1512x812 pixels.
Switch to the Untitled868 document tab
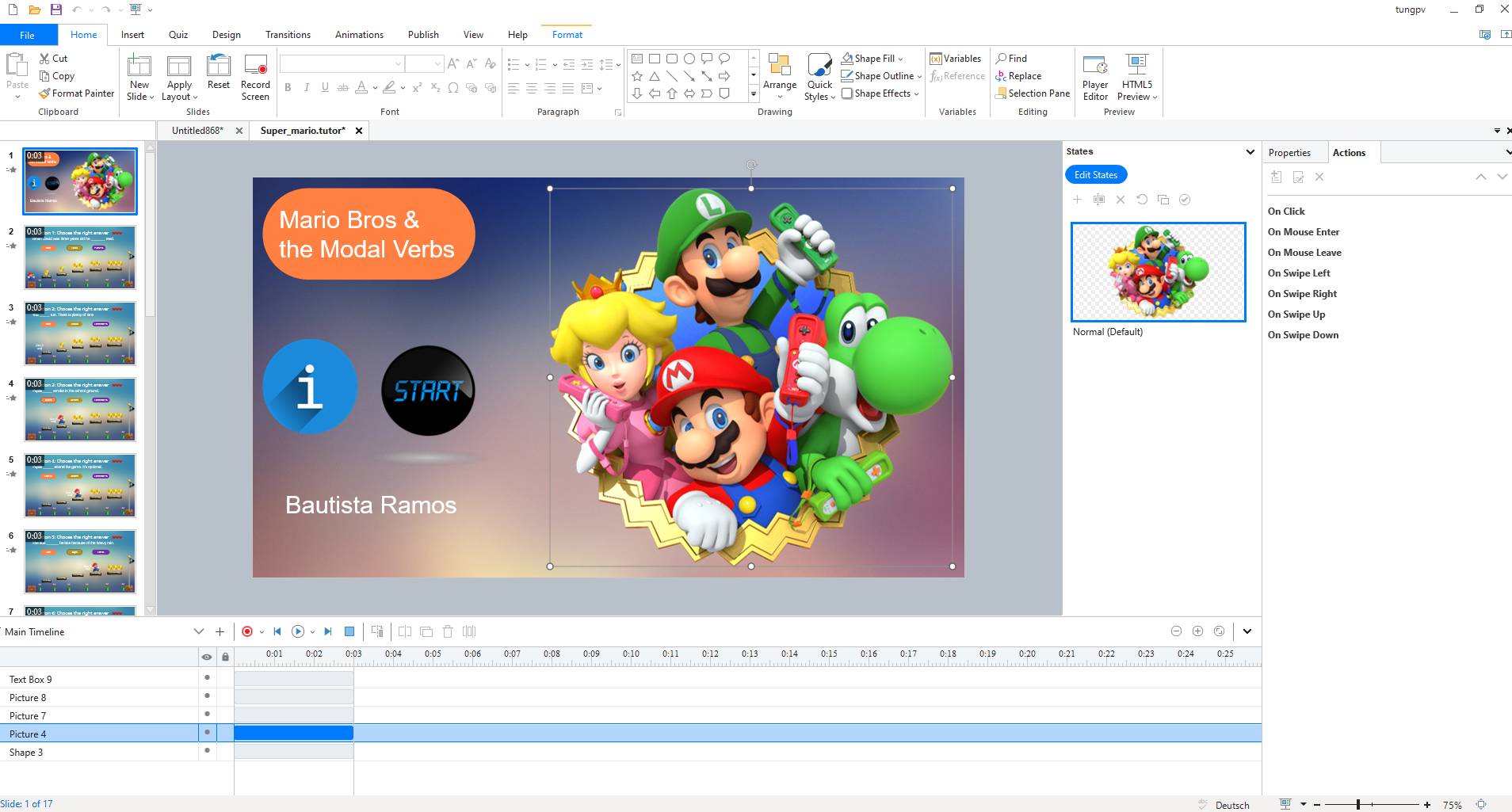(197, 131)
